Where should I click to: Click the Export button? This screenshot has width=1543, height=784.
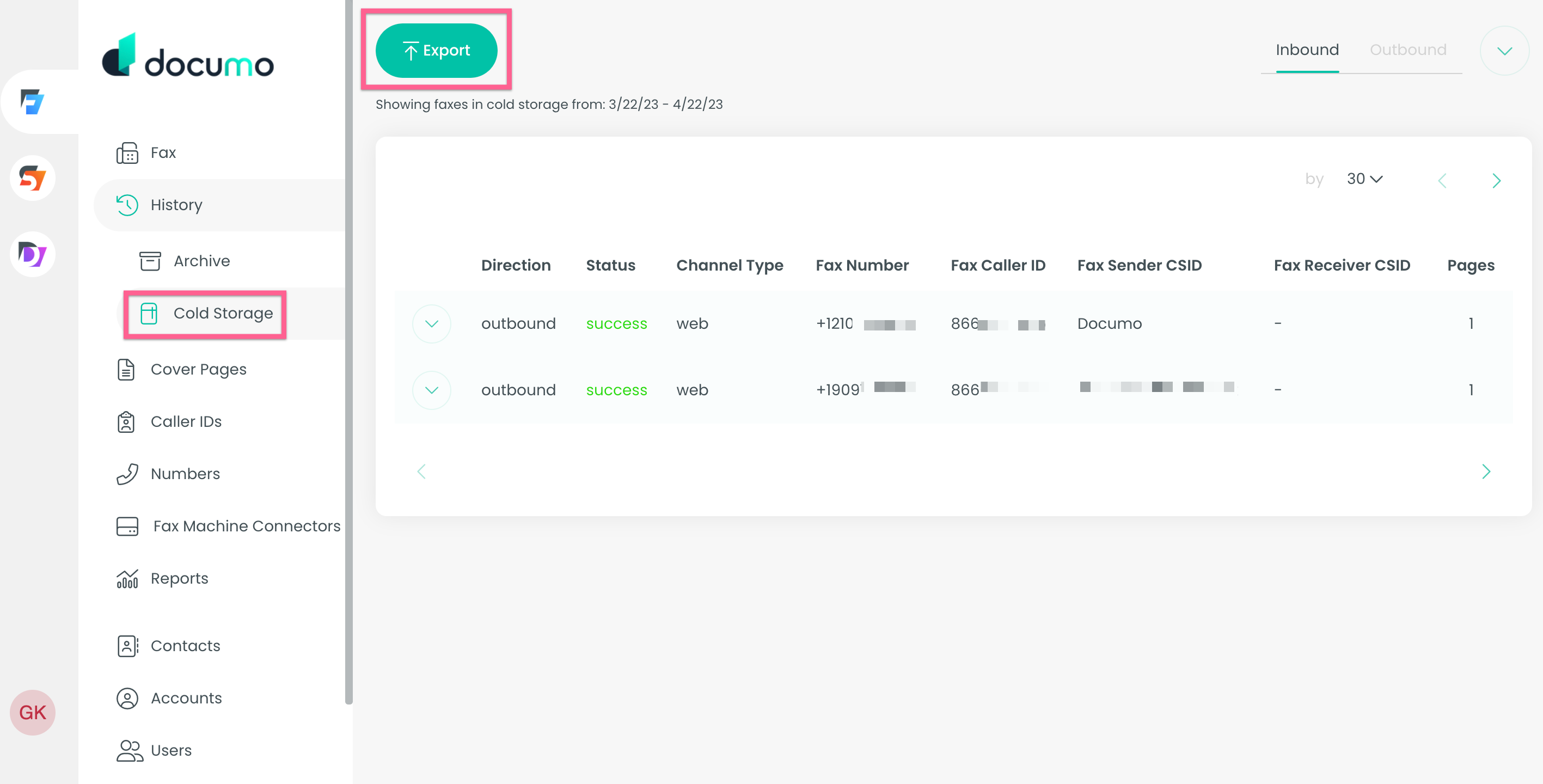[x=436, y=50]
